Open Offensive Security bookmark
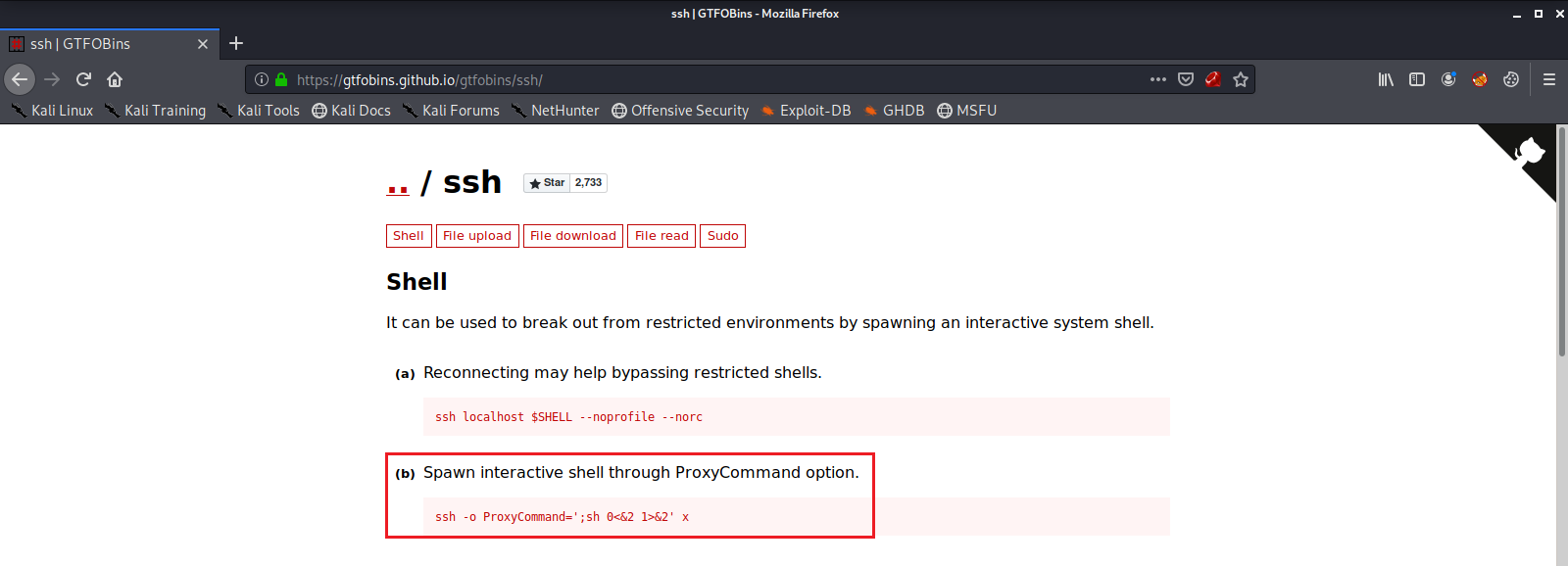 coord(680,111)
